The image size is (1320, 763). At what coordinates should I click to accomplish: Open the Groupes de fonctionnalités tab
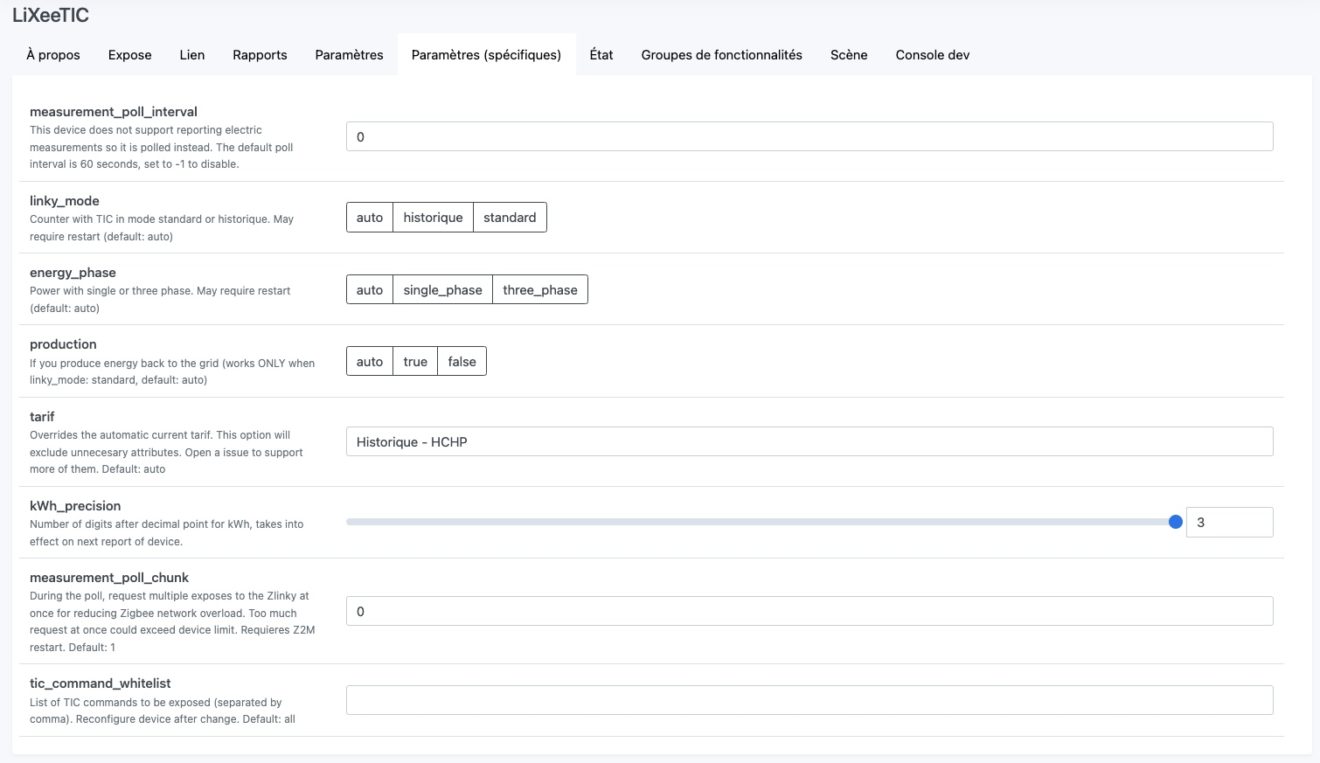721,55
